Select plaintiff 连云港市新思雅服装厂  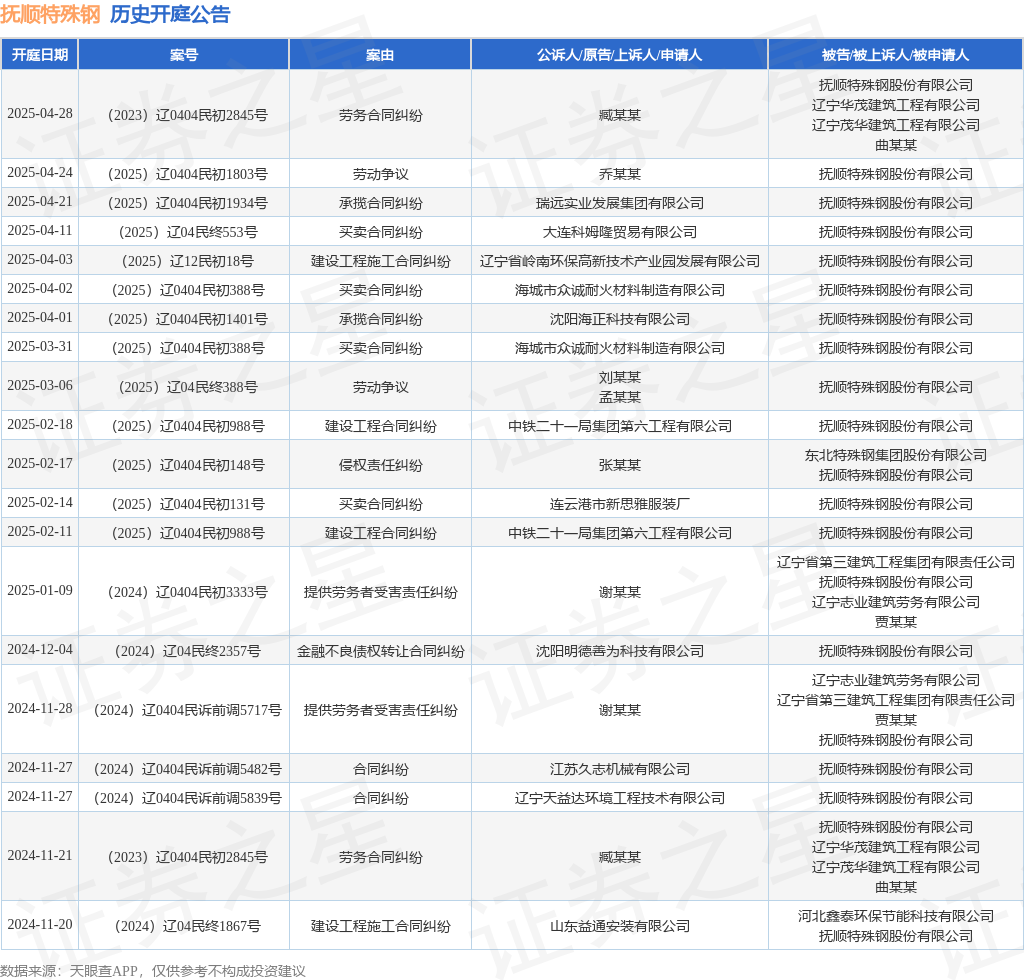pyautogui.click(x=620, y=504)
